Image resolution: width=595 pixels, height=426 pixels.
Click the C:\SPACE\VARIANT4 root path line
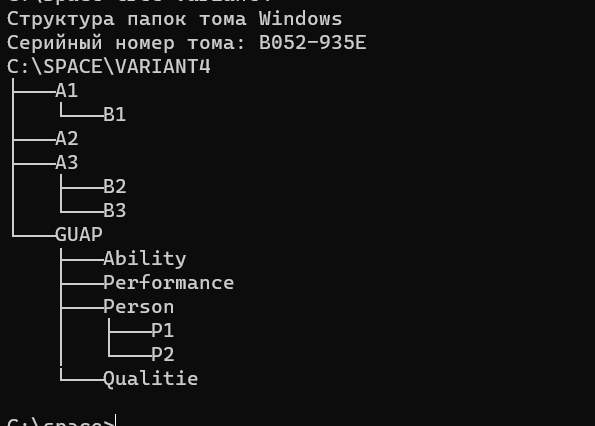click(x=109, y=67)
